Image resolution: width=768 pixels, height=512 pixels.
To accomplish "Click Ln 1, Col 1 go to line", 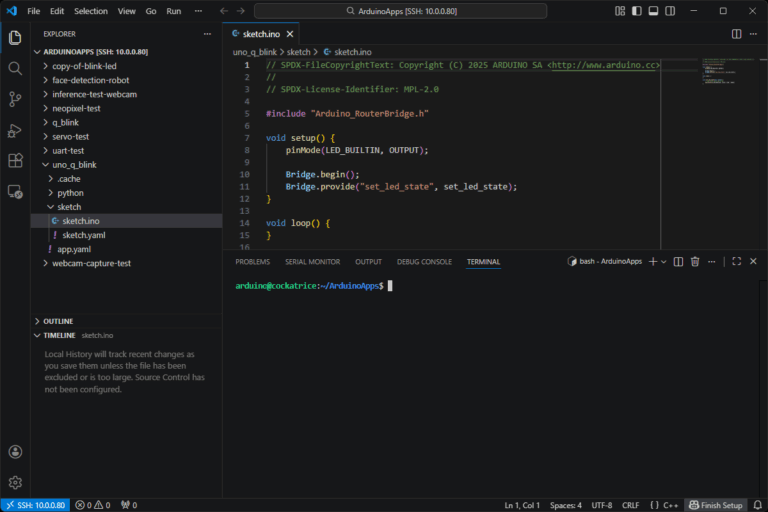I will coord(522,505).
